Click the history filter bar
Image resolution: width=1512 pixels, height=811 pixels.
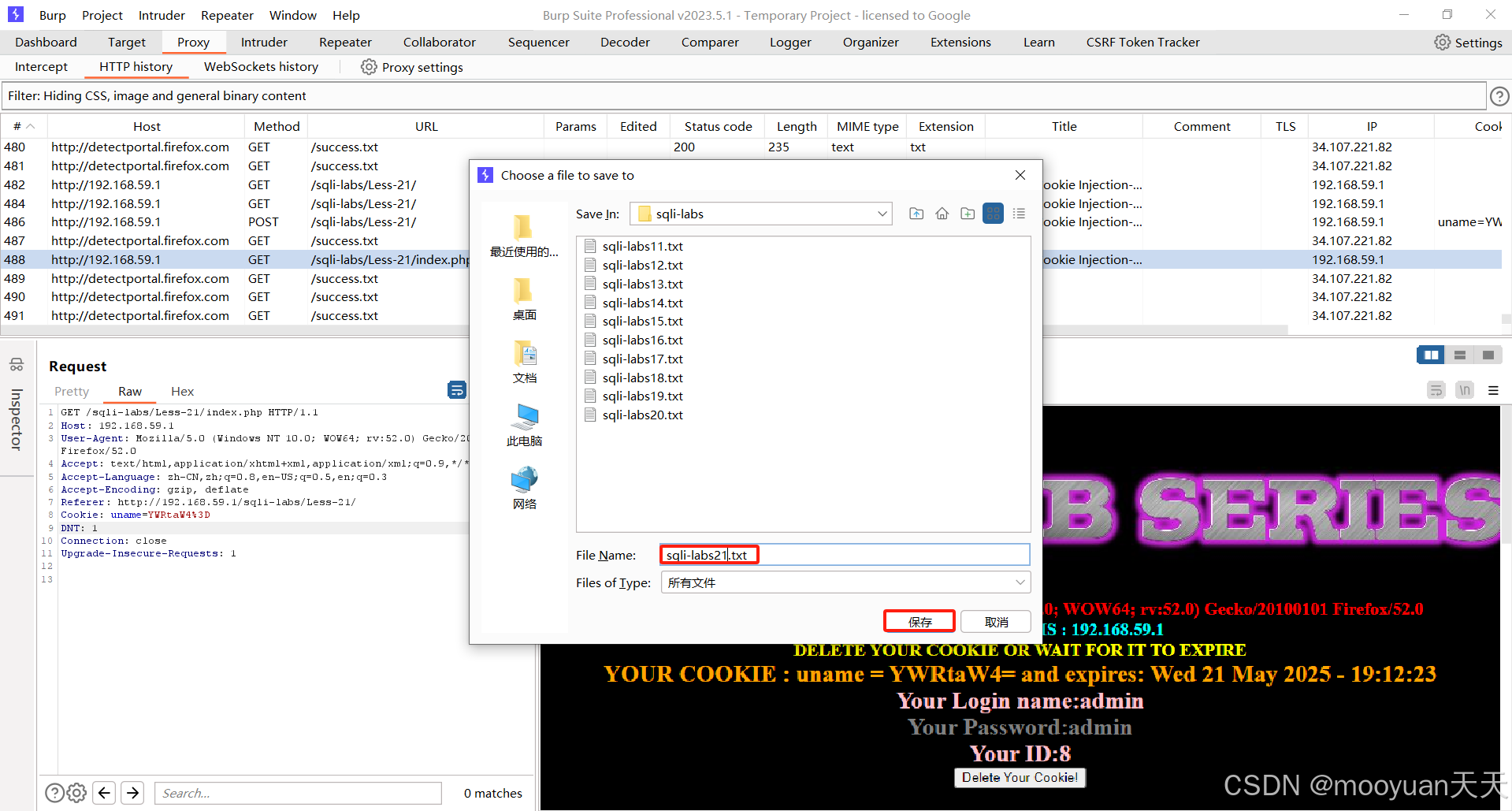[744, 96]
